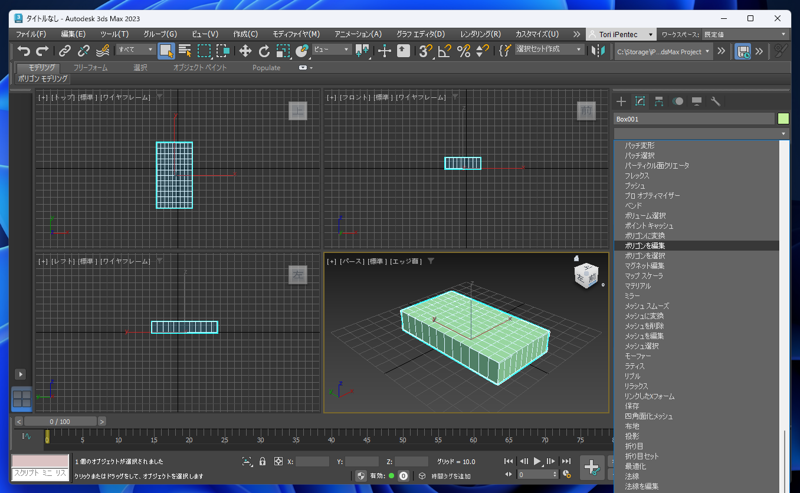Open the ワークスペース '既定値' dropdown
Screen dimensions: 800x493
pos(744,34)
